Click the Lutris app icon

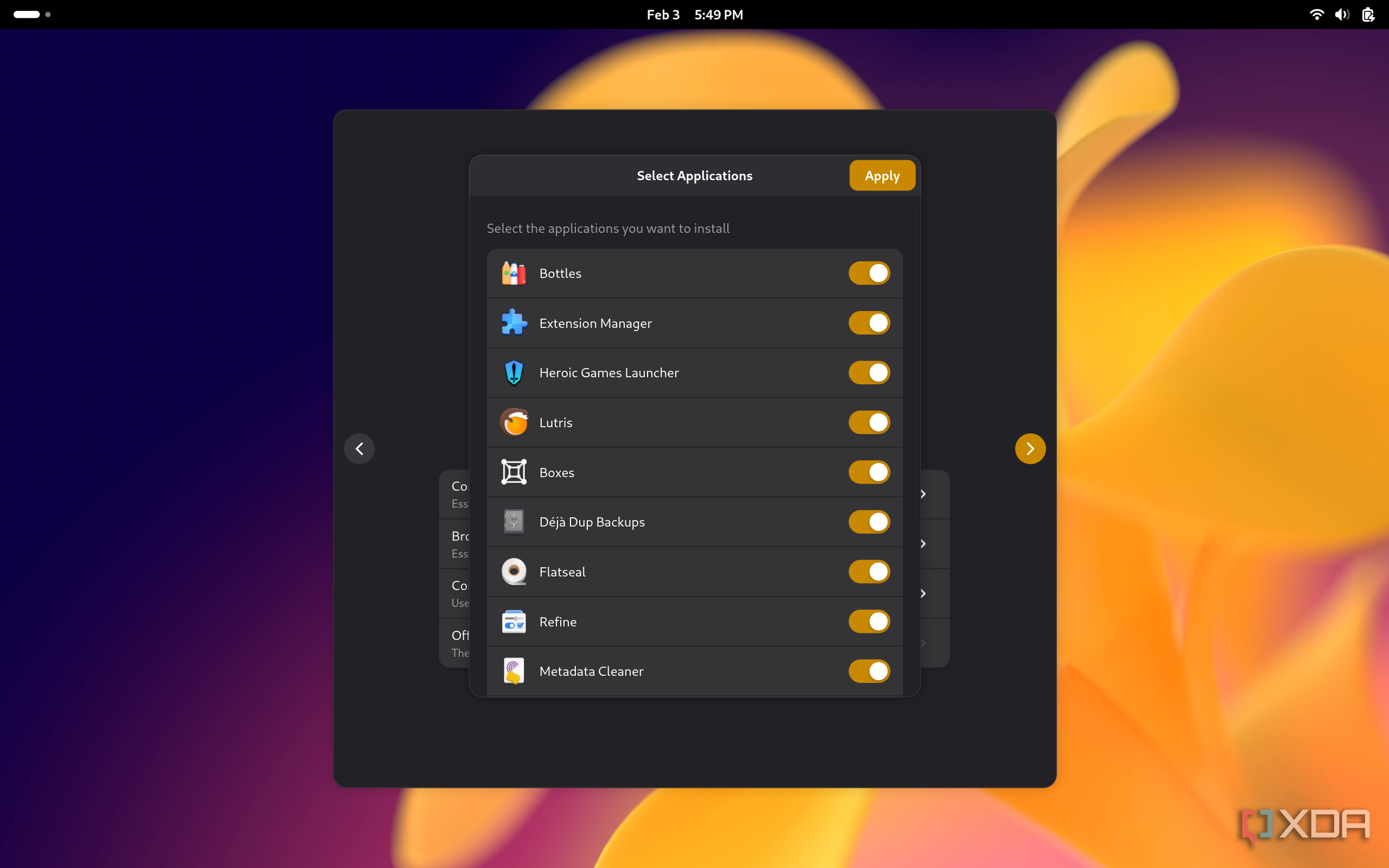[513, 422]
